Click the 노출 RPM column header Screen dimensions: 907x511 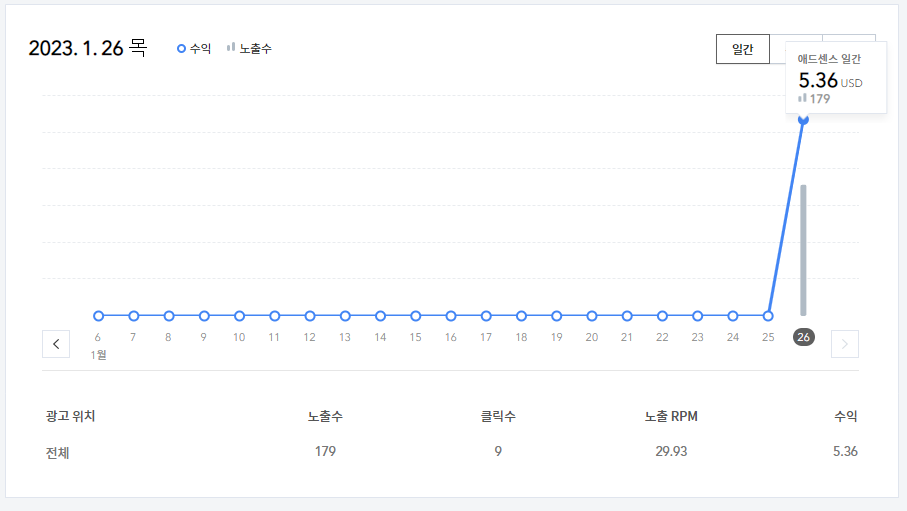671,416
